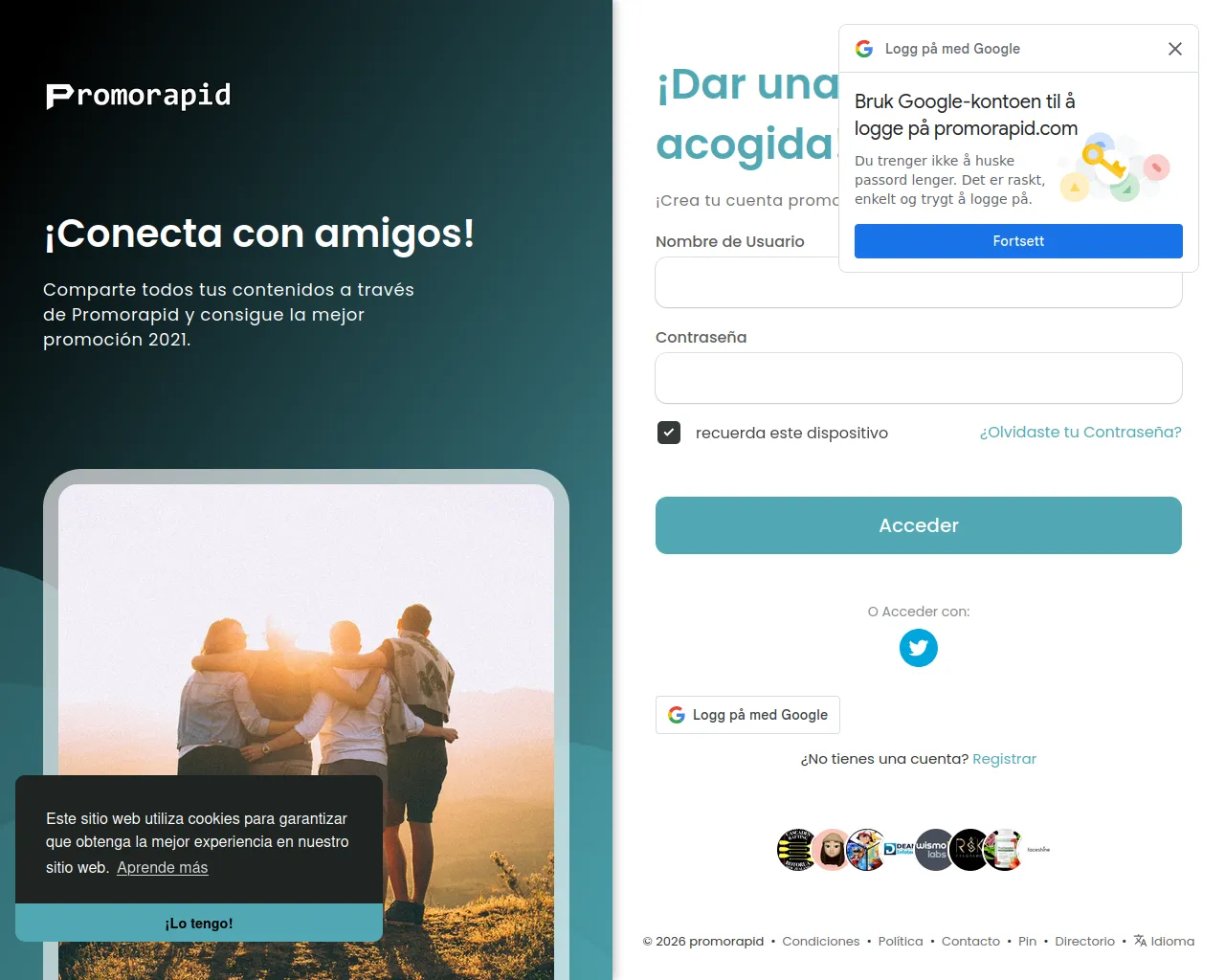Click the Aprende más cookie link
1225x980 pixels.
(162, 868)
